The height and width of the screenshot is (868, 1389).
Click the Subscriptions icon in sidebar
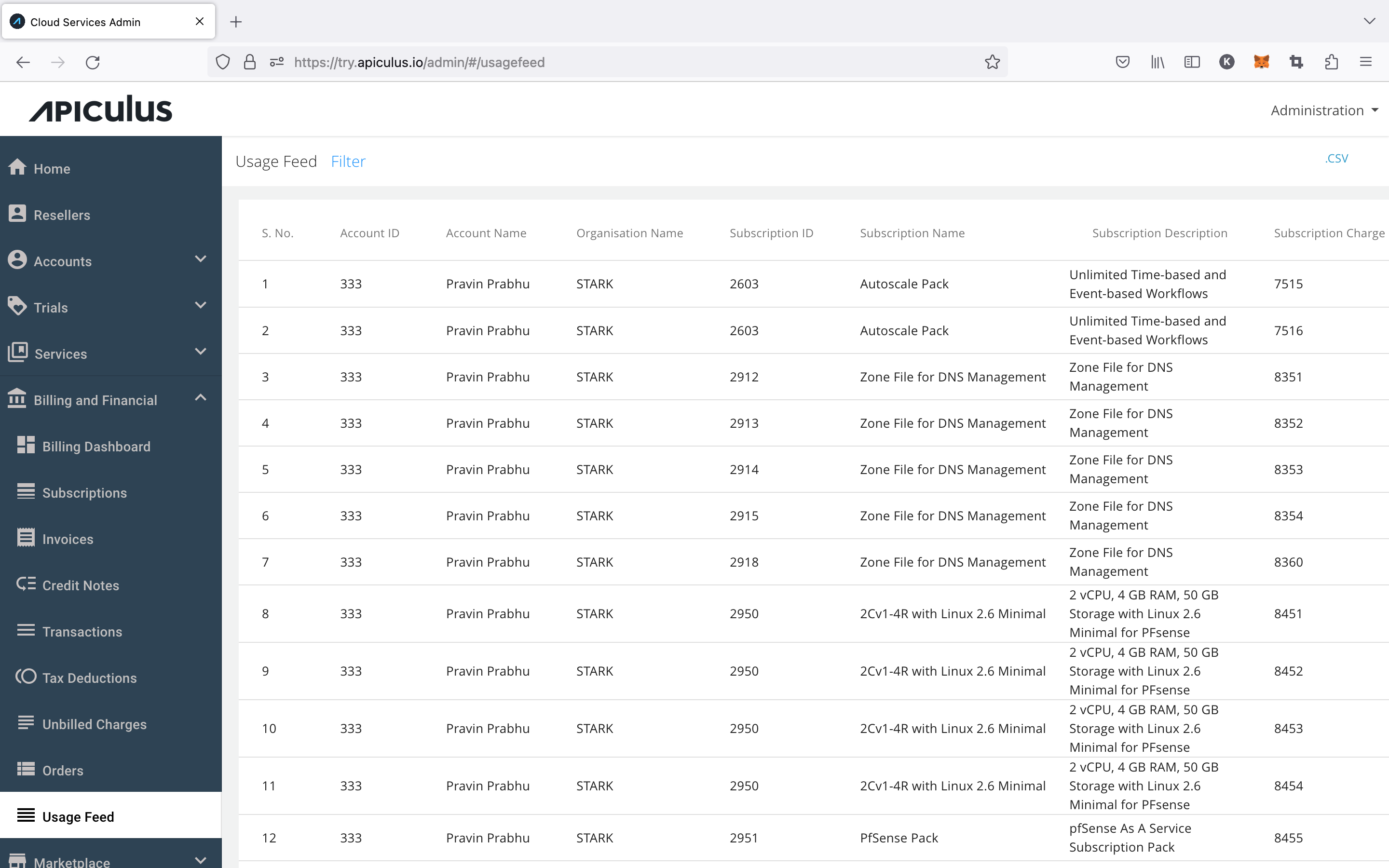point(26,491)
